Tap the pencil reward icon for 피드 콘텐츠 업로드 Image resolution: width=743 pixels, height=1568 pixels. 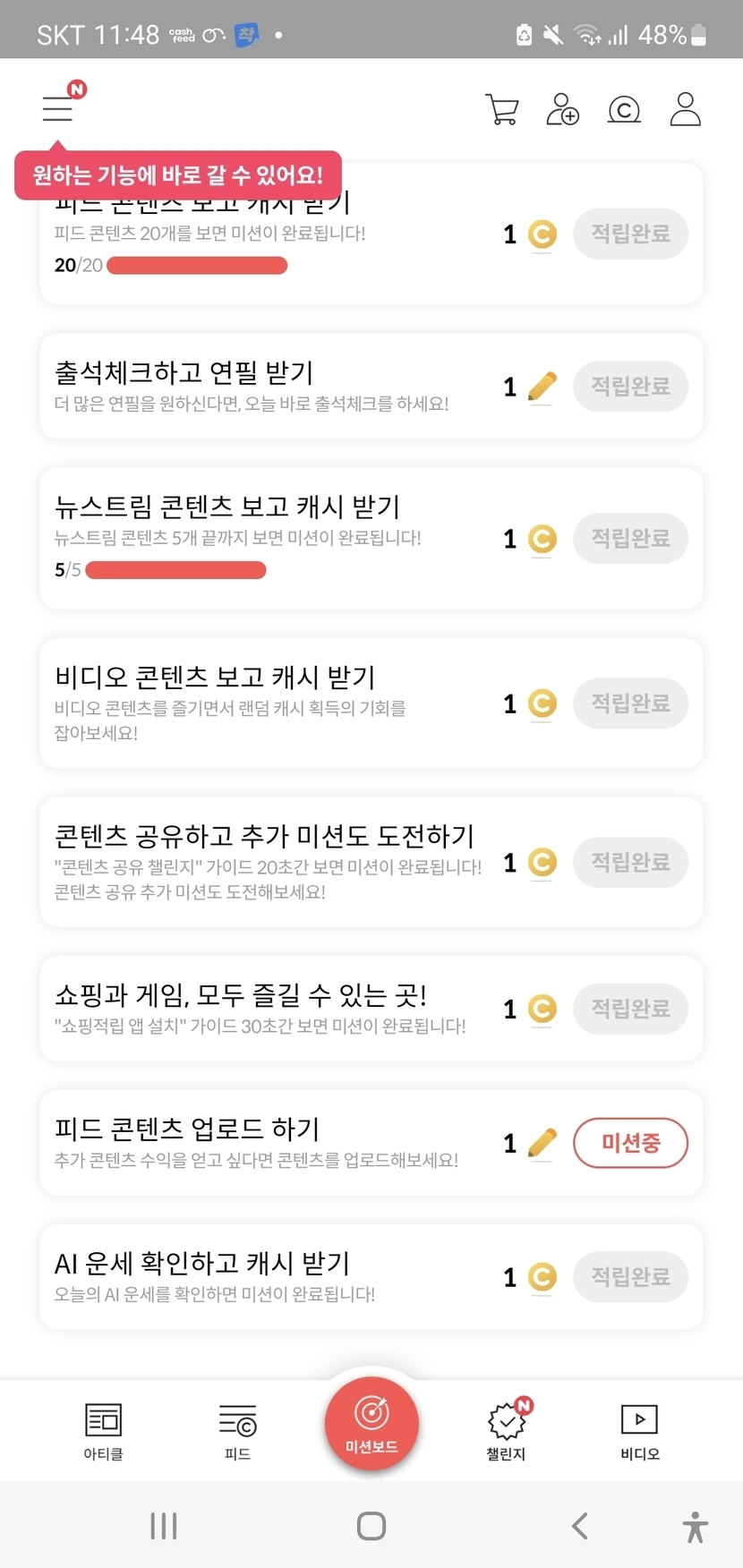pos(542,1143)
